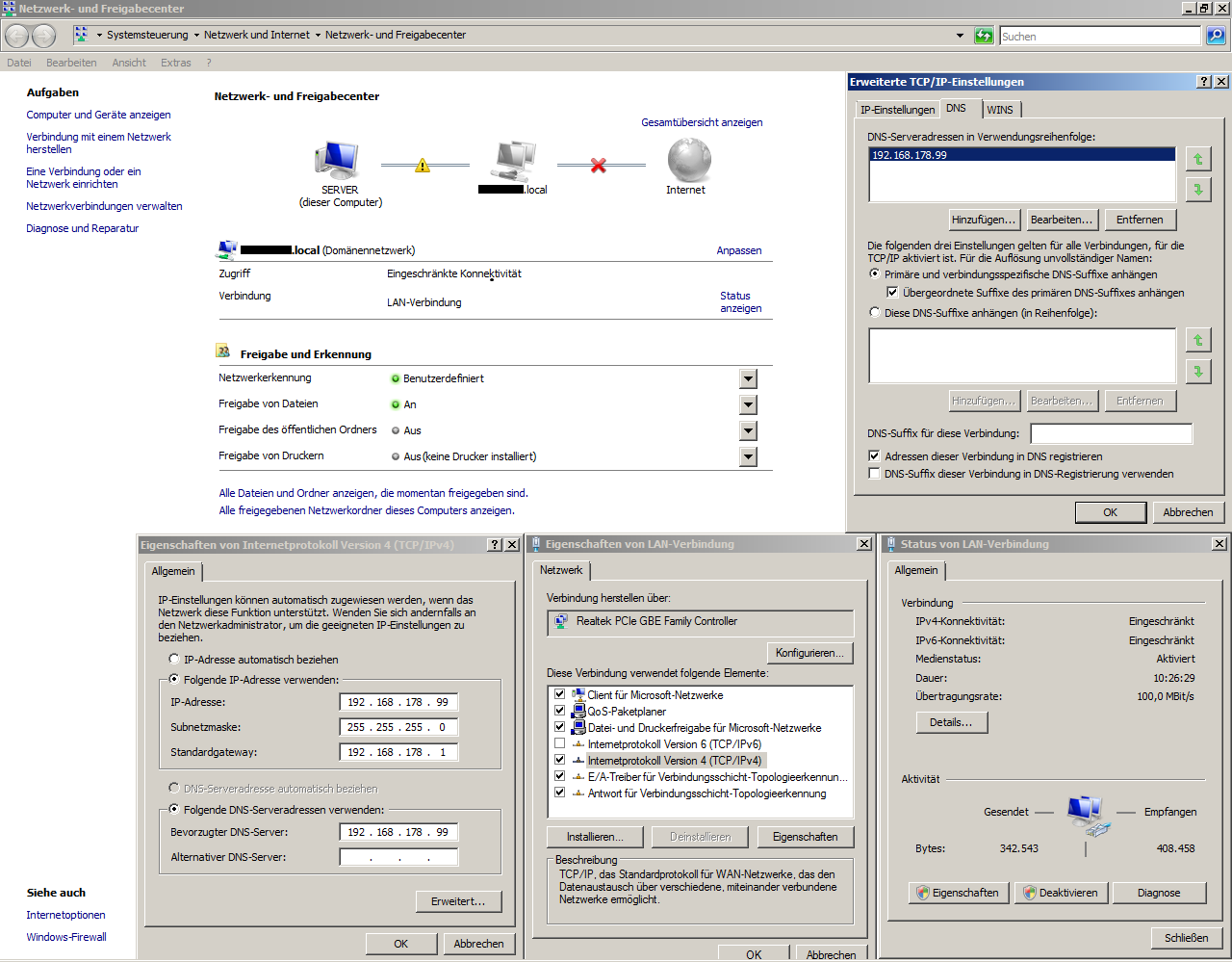The height and width of the screenshot is (962, 1232).
Task: Open the Datei menu
Action: point(19,63)
